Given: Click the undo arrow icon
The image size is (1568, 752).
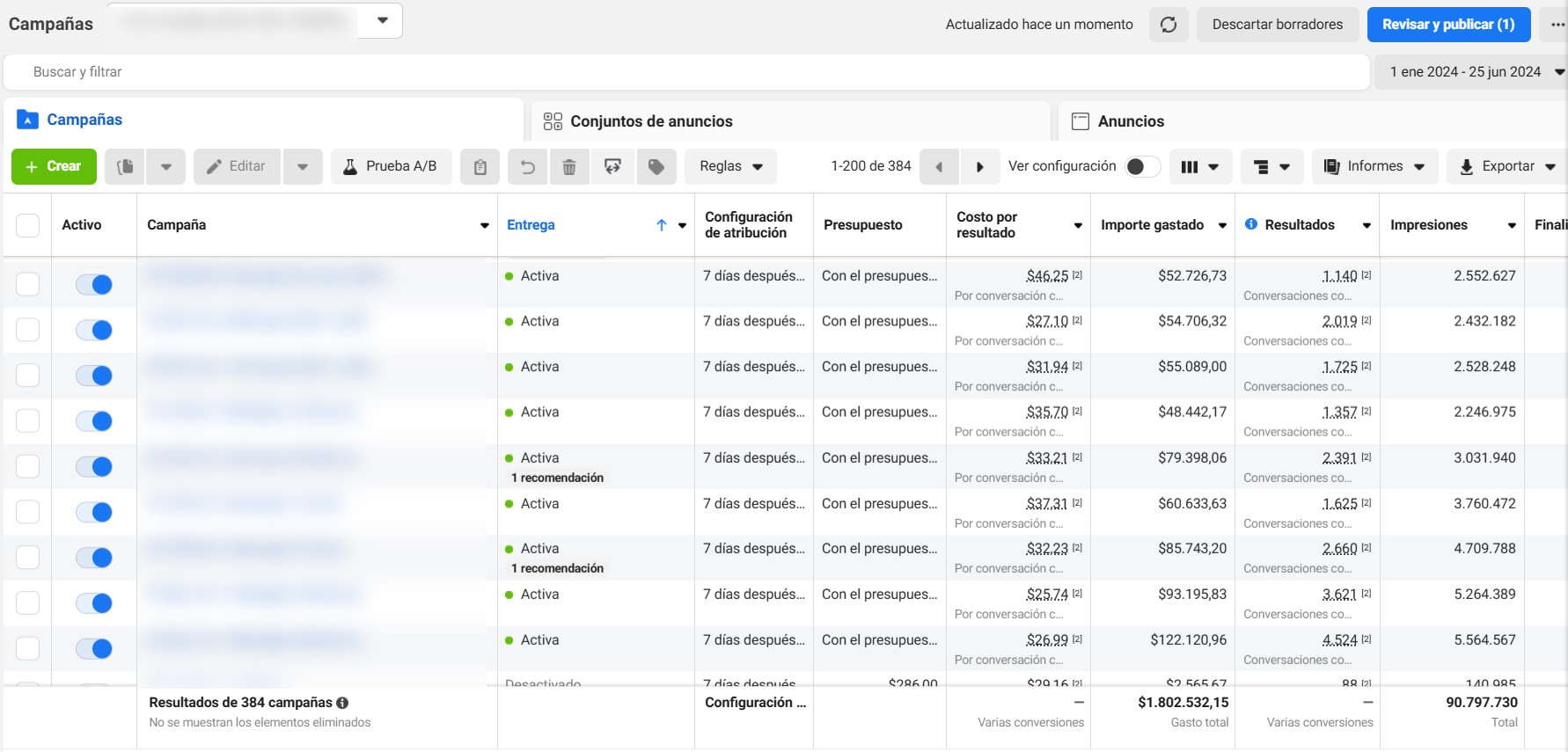Looking at the screenshot, I should pos(528,166).
